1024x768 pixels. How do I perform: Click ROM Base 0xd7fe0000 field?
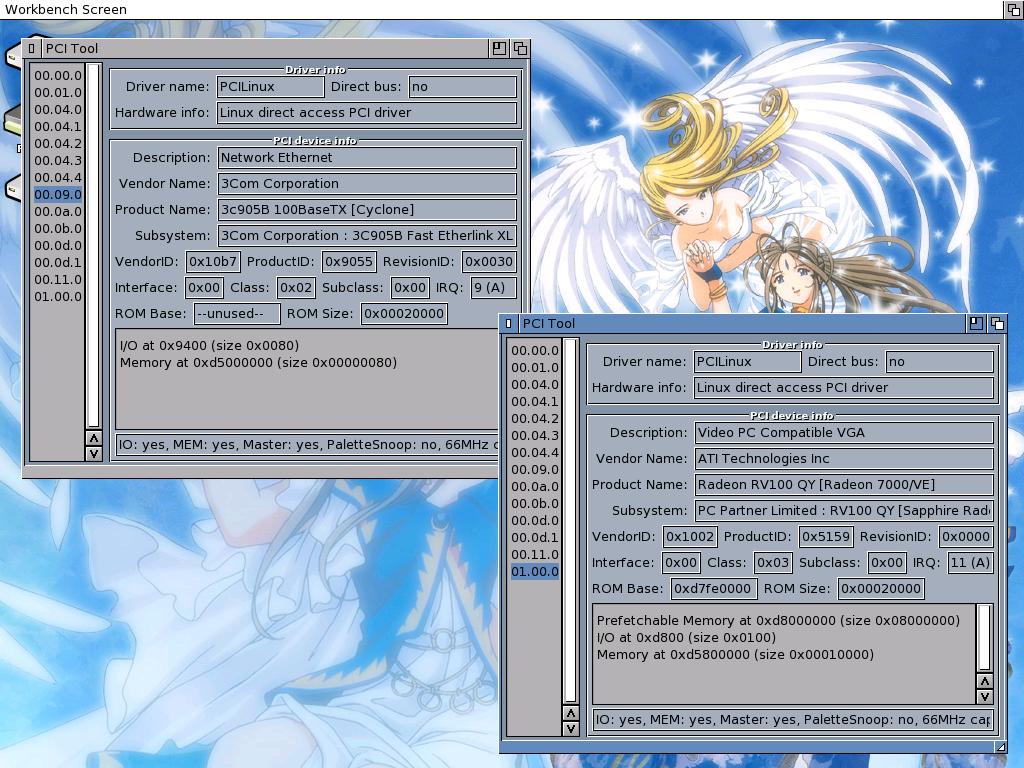pyautogui.click(x=714, y=588)
